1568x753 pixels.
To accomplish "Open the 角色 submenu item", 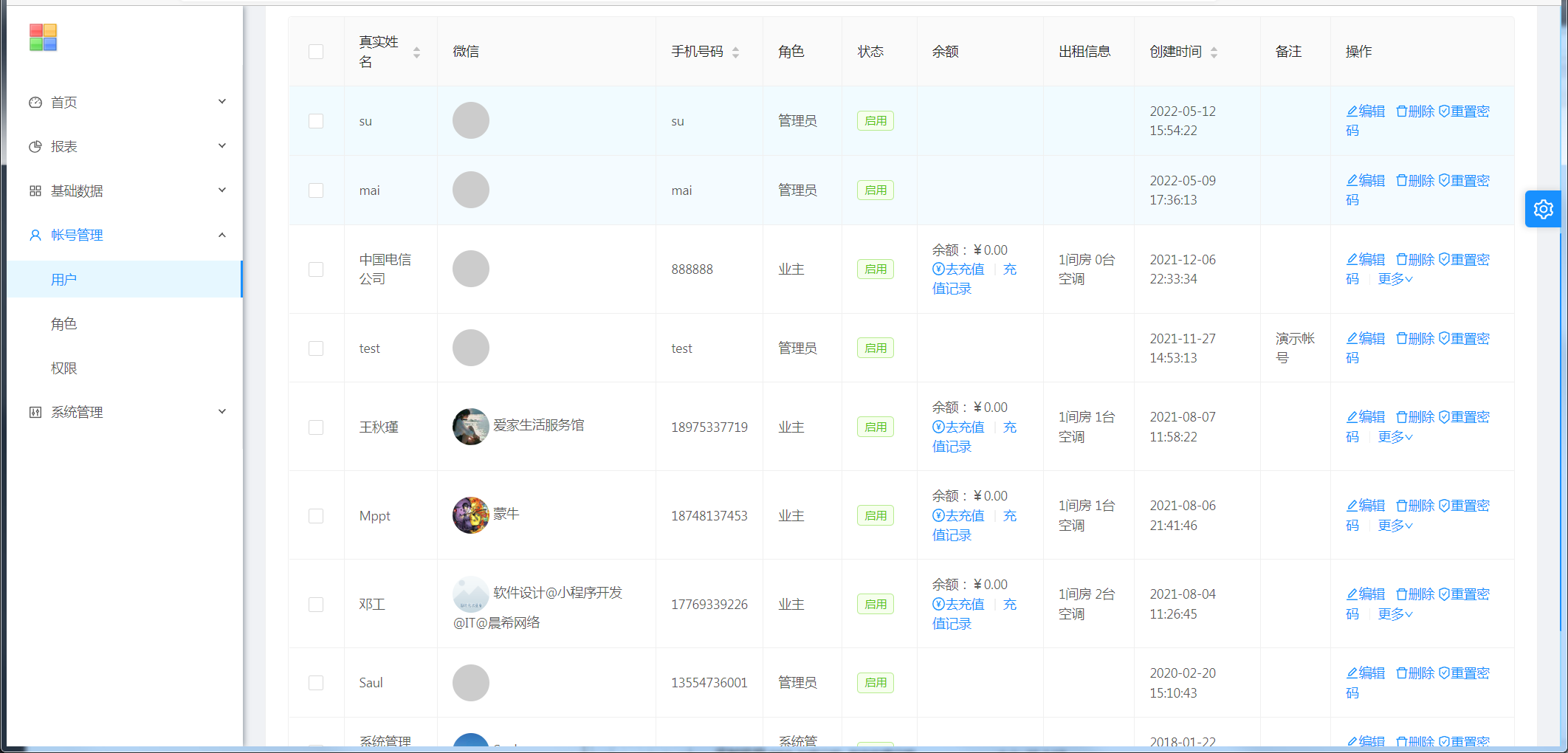I will (x=64, y=324).
